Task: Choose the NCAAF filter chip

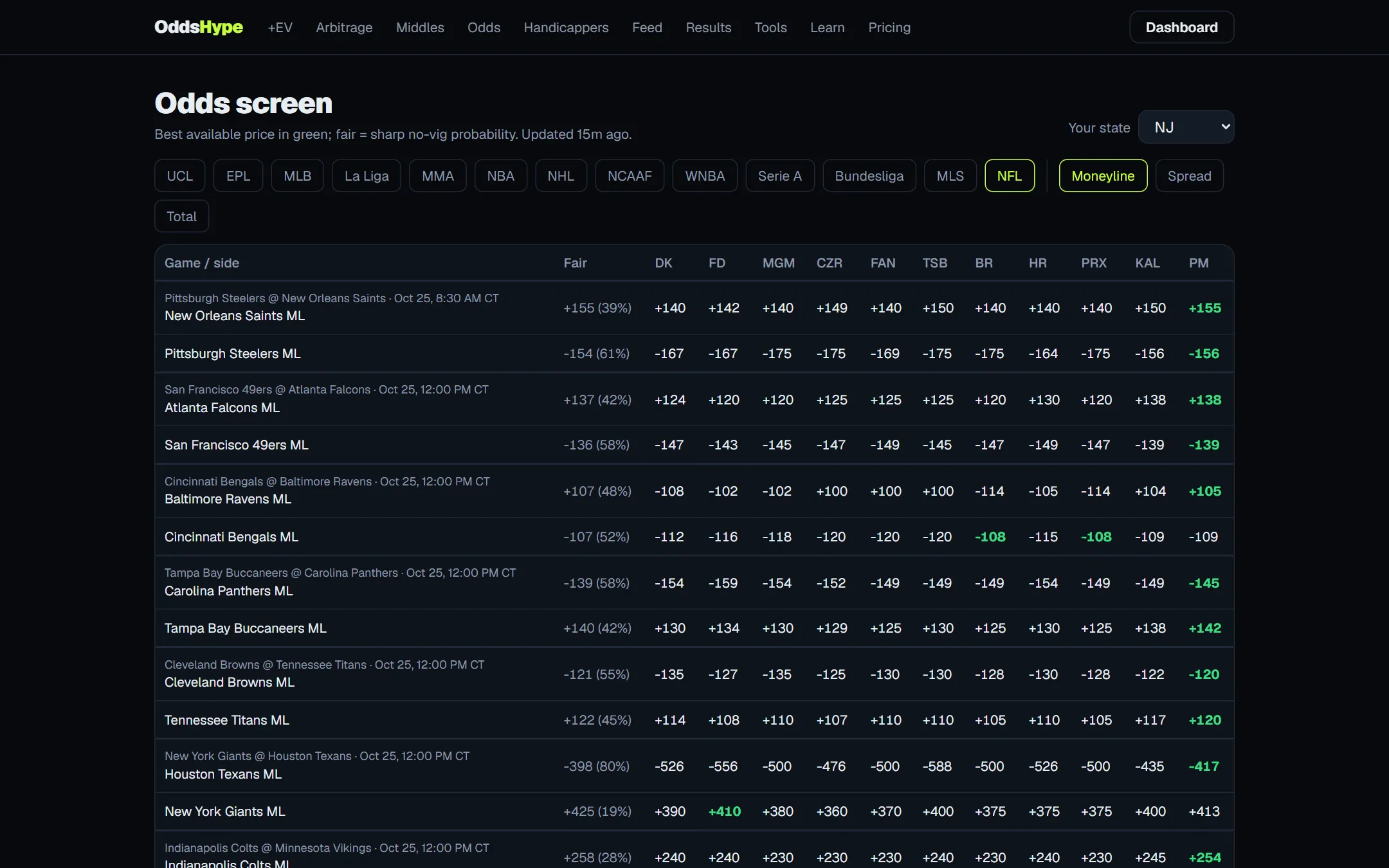Action: coord(630,176)
